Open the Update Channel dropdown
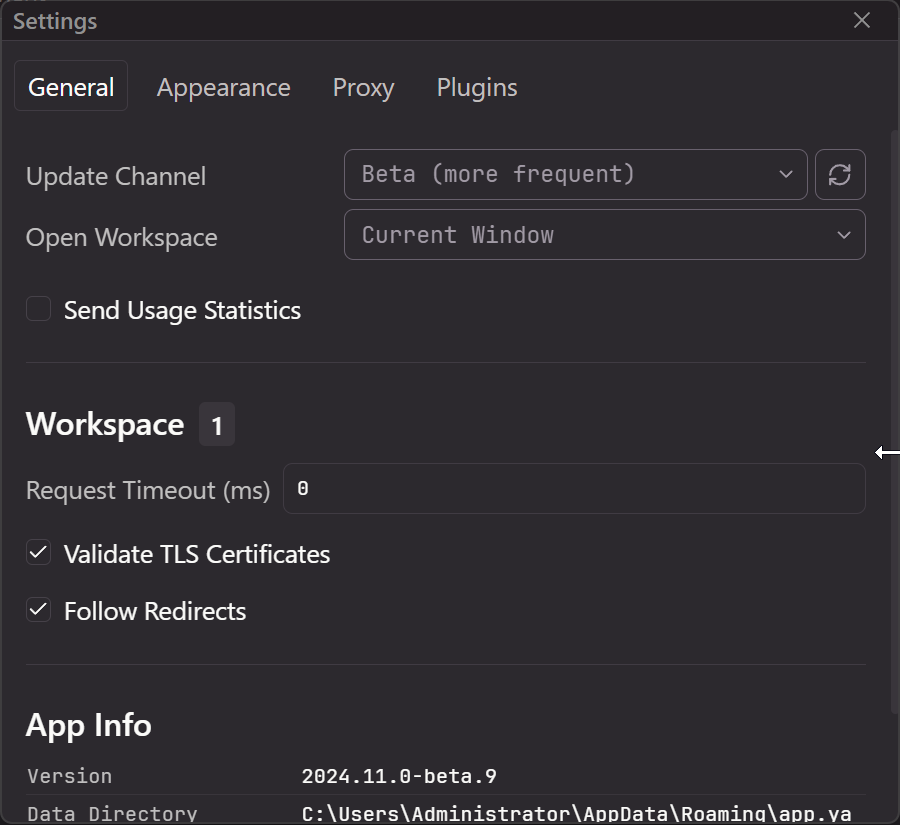The width and height of the screenshot is (900, 825). coord(575,175)
